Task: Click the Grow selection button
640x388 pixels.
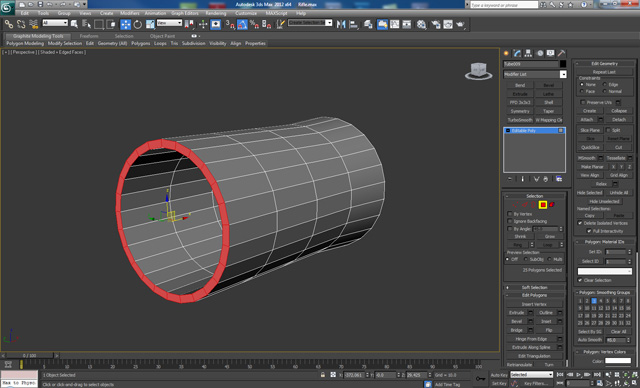Action: (550, 237)
